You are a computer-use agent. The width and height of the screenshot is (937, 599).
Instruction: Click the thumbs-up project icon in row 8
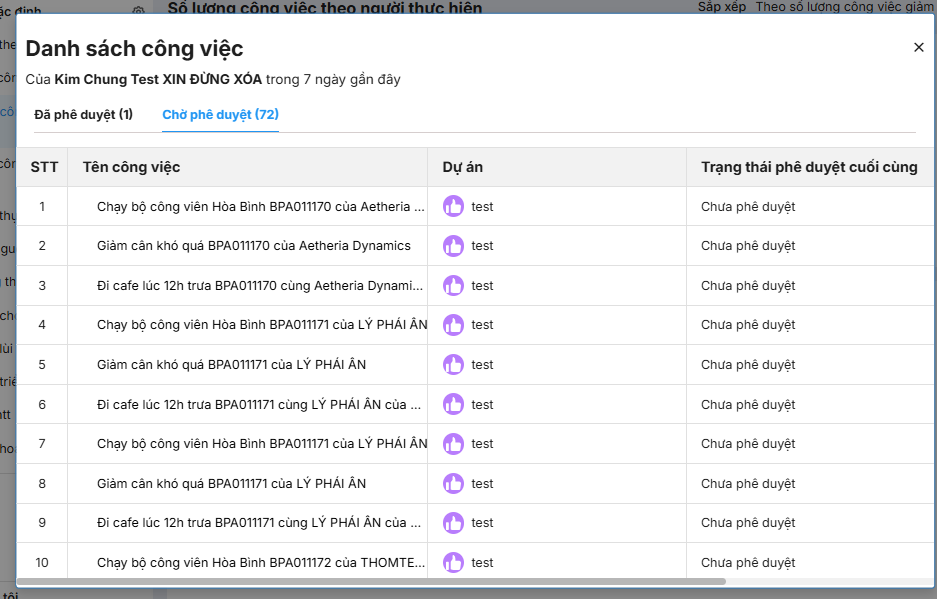click(453, 484)
